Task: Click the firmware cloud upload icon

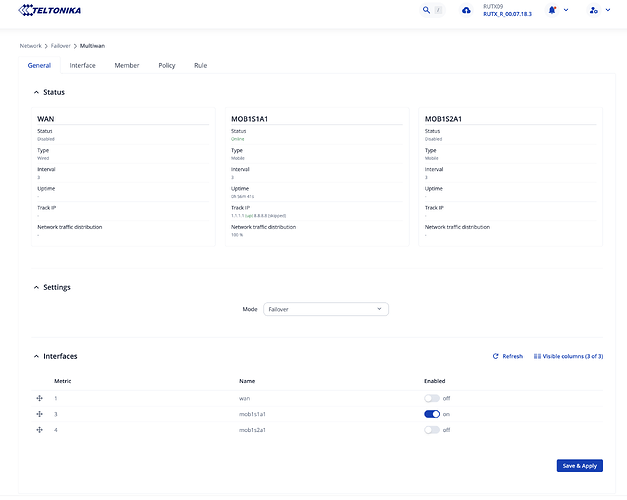Action: click(x=466, y=11)
